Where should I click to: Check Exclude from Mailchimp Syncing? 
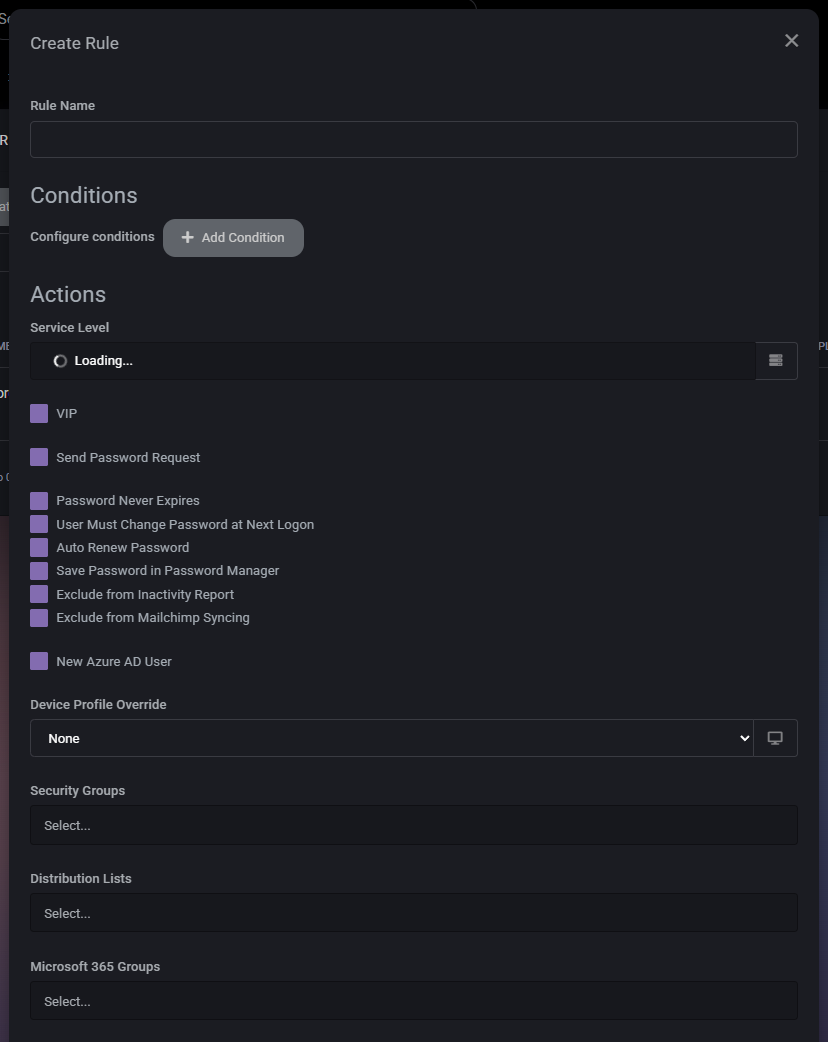coord(39,617)
